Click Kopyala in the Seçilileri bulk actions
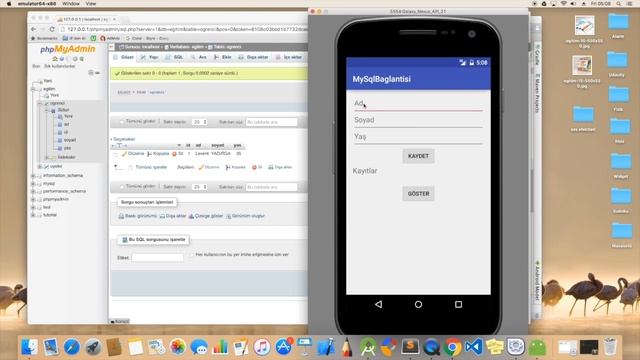640x360 pixels. click(x=236, y=167)
